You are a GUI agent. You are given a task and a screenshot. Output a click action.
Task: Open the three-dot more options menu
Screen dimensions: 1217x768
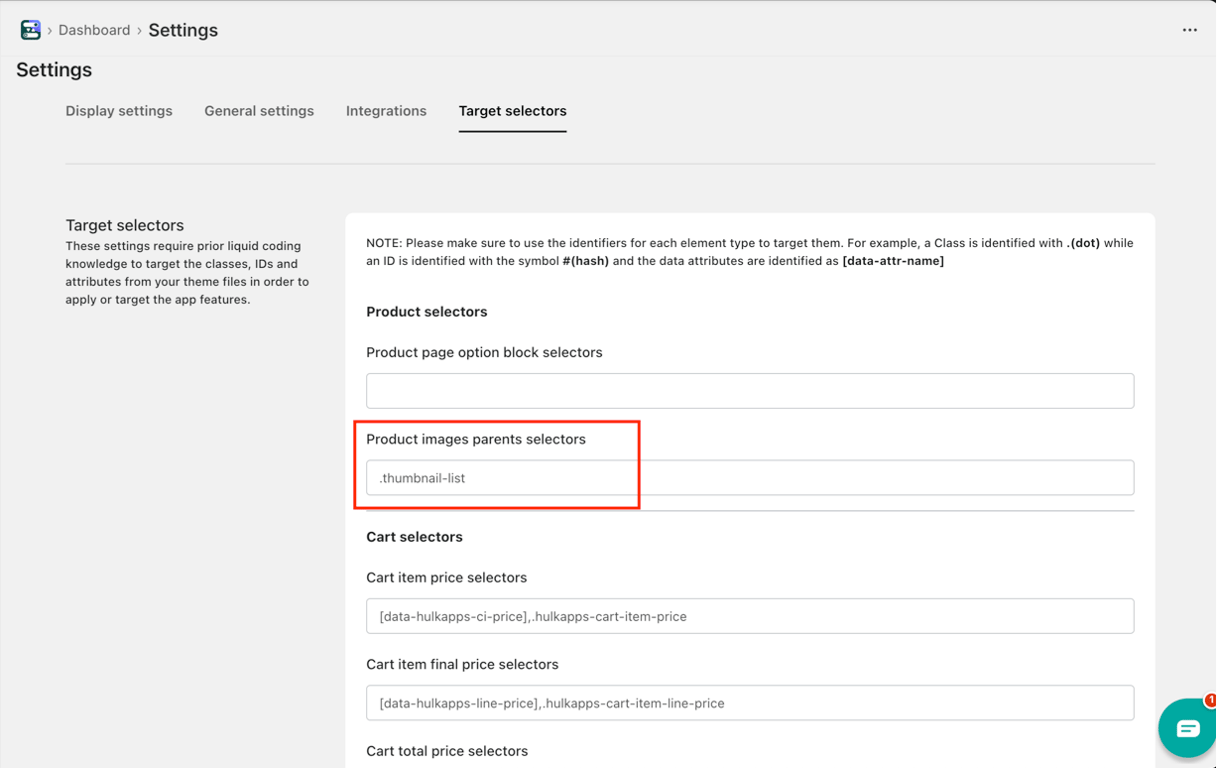coord(1189,30)
